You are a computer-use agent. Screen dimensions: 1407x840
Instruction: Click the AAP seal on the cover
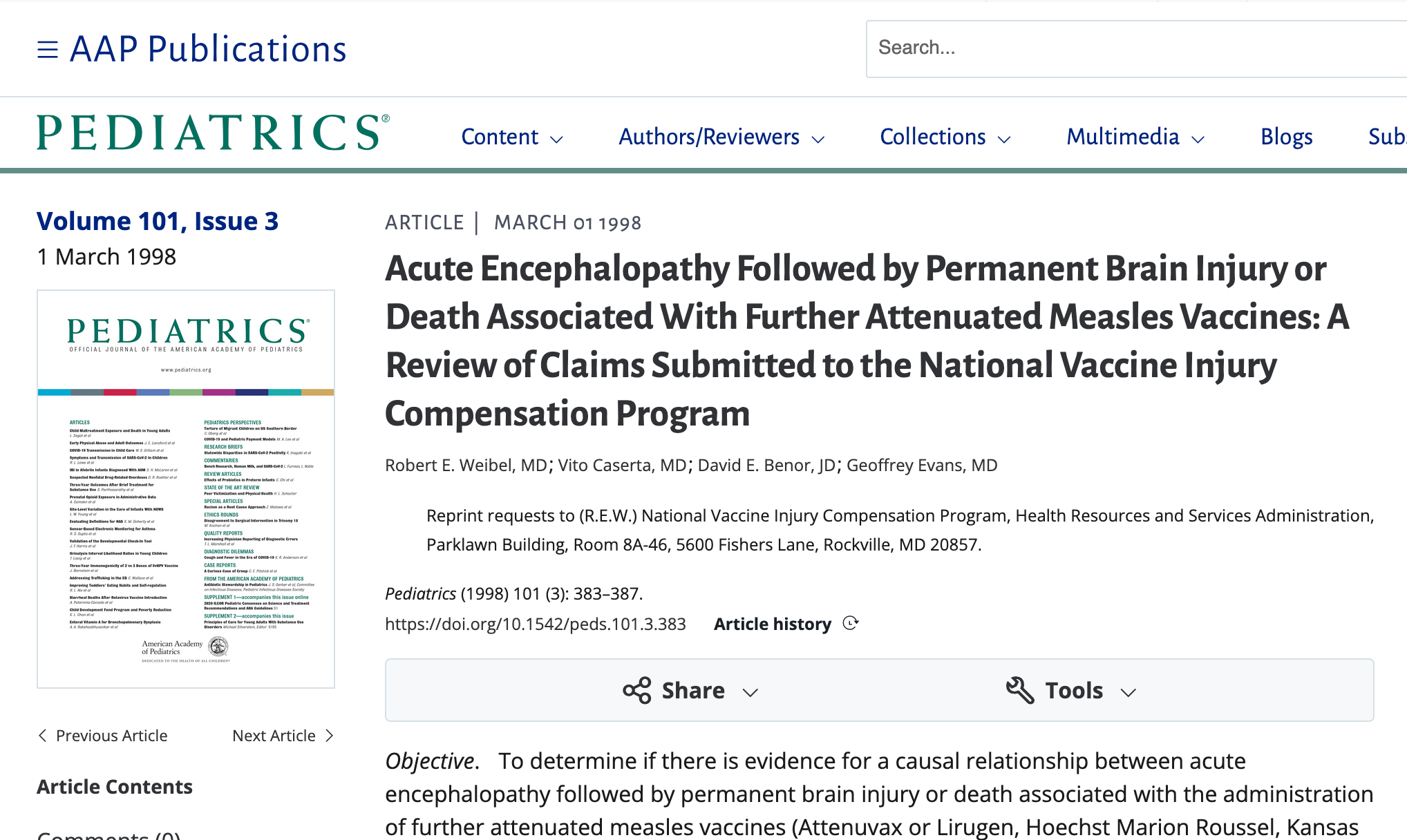pos(218,647)
